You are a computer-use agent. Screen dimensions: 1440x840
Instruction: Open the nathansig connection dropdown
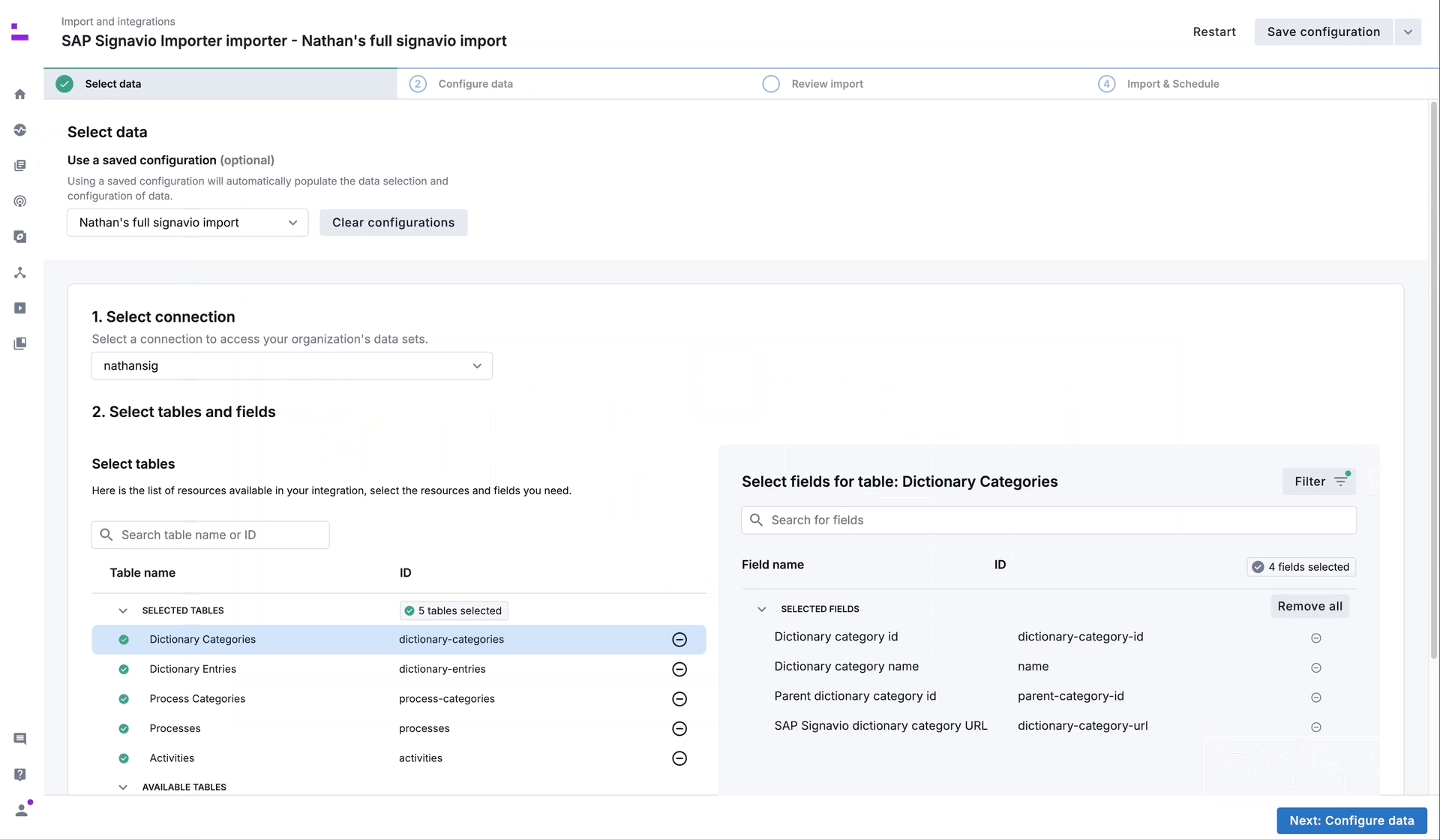pos(292,366)
